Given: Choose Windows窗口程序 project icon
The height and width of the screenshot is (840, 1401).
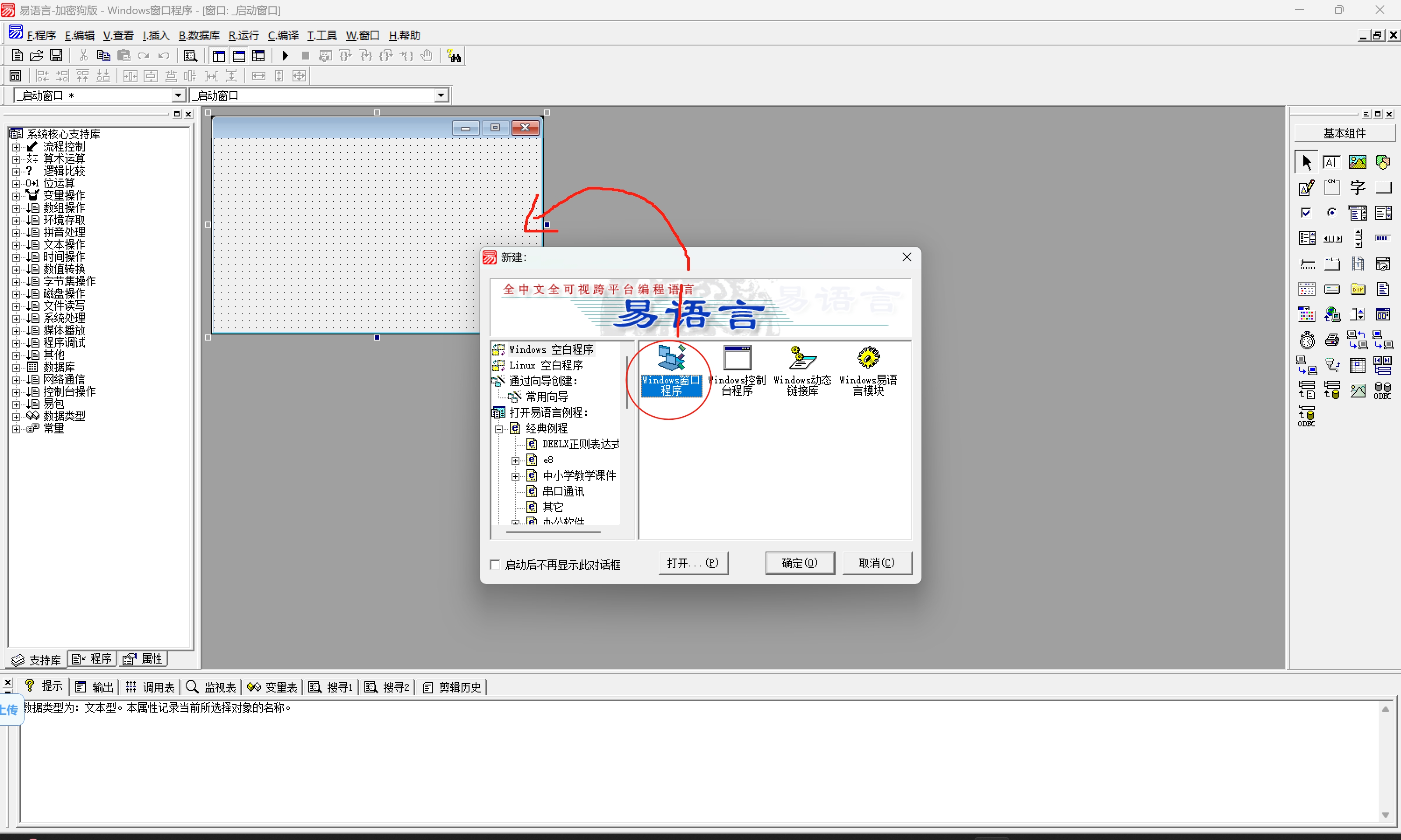Looking at the screenshot, I should tap(671, 371).
